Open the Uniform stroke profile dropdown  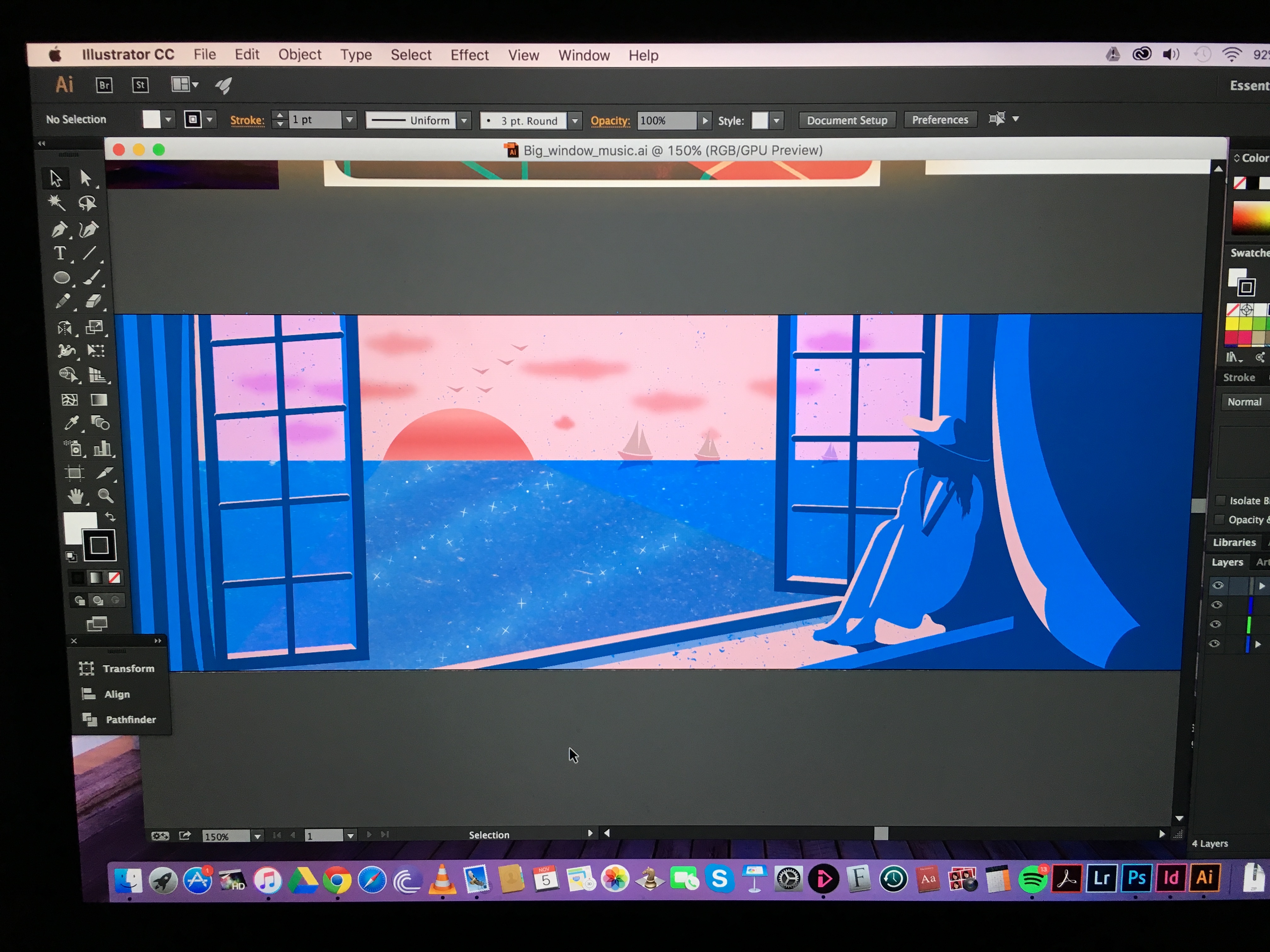(465, 121)
